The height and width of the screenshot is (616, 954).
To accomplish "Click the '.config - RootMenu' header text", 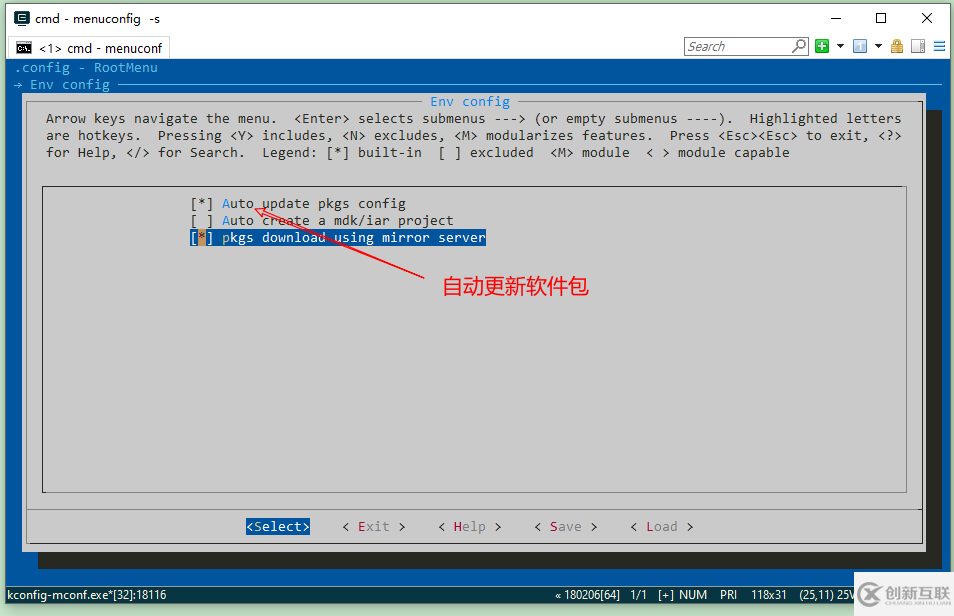I will pos(86,68).
